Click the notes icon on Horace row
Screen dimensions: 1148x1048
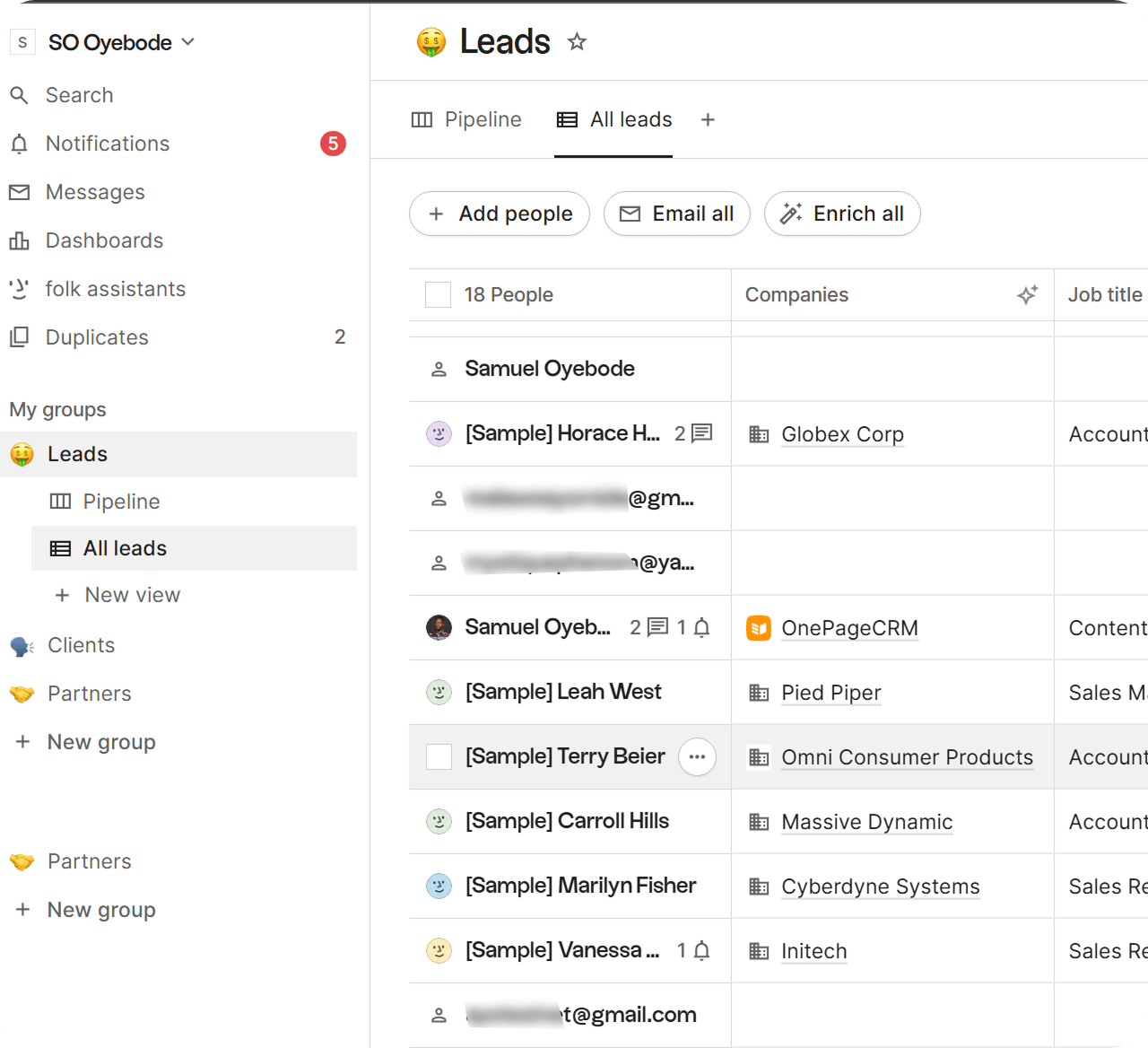coord(702,433)
